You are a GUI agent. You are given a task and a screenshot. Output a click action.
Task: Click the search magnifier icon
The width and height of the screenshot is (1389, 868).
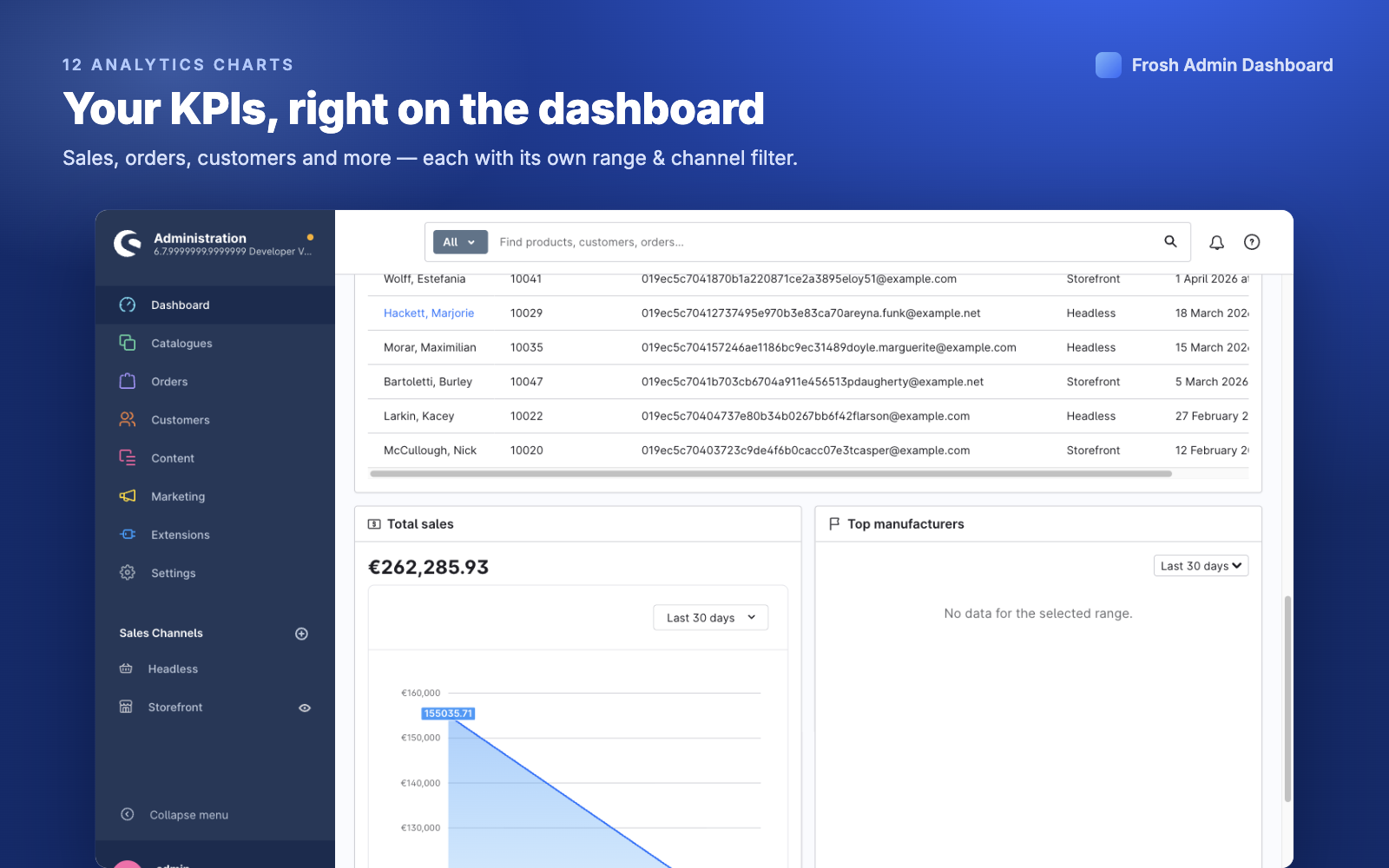(1170, 241)
